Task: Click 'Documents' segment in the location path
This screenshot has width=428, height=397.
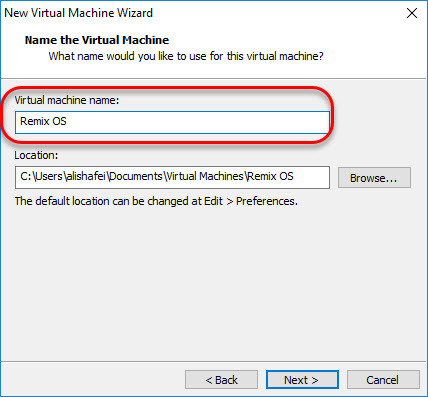Action: click(x=136, y=176)
